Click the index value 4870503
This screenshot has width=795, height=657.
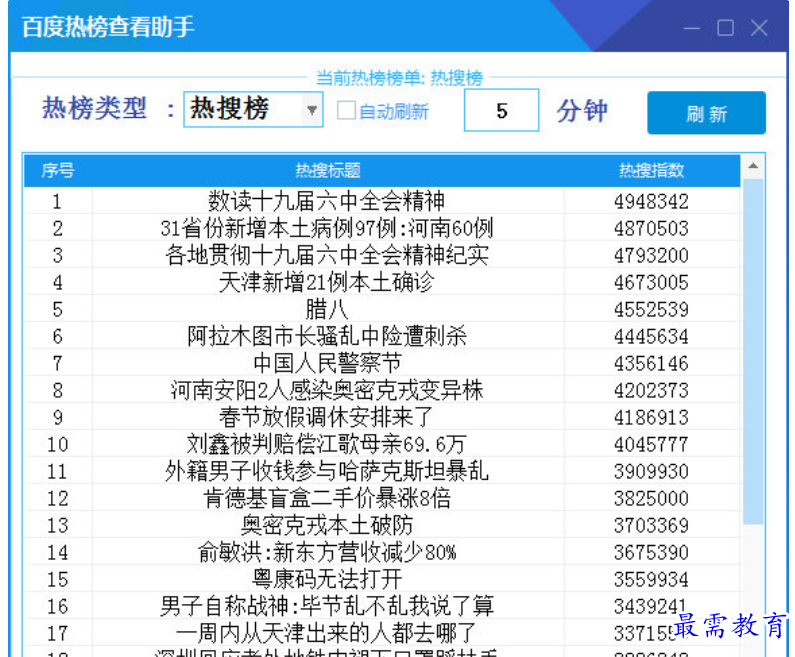point(652,229)
